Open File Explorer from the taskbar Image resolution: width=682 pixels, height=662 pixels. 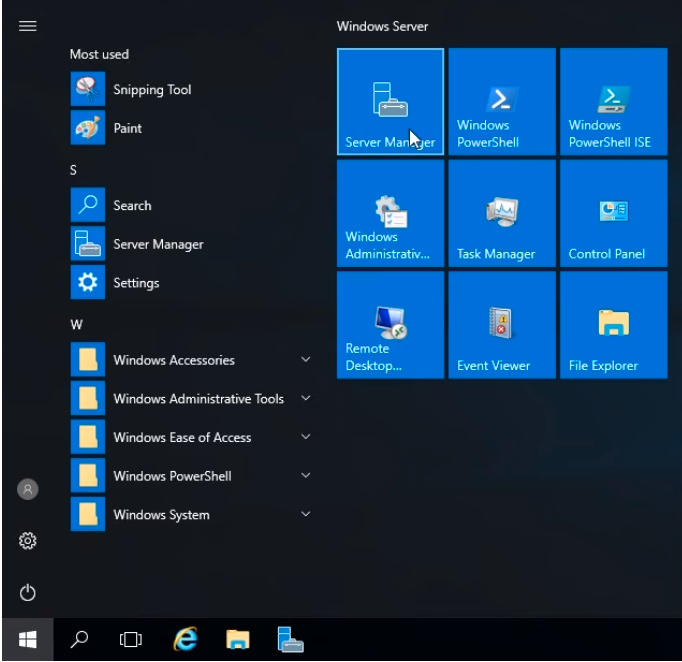tap(237, 639)
